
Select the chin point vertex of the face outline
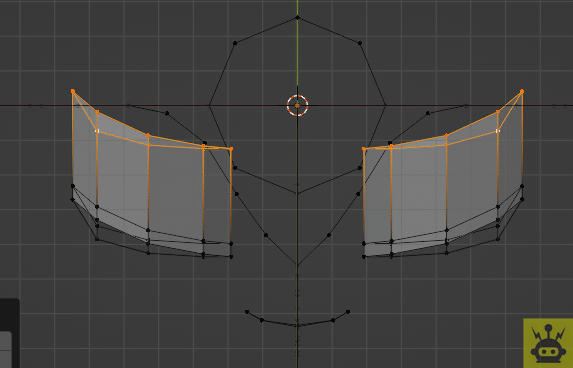click(x=297, y=265)
